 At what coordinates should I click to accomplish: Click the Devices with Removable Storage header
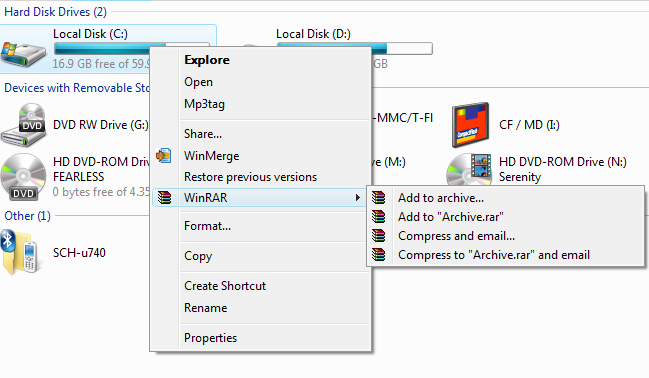[77, 88]
